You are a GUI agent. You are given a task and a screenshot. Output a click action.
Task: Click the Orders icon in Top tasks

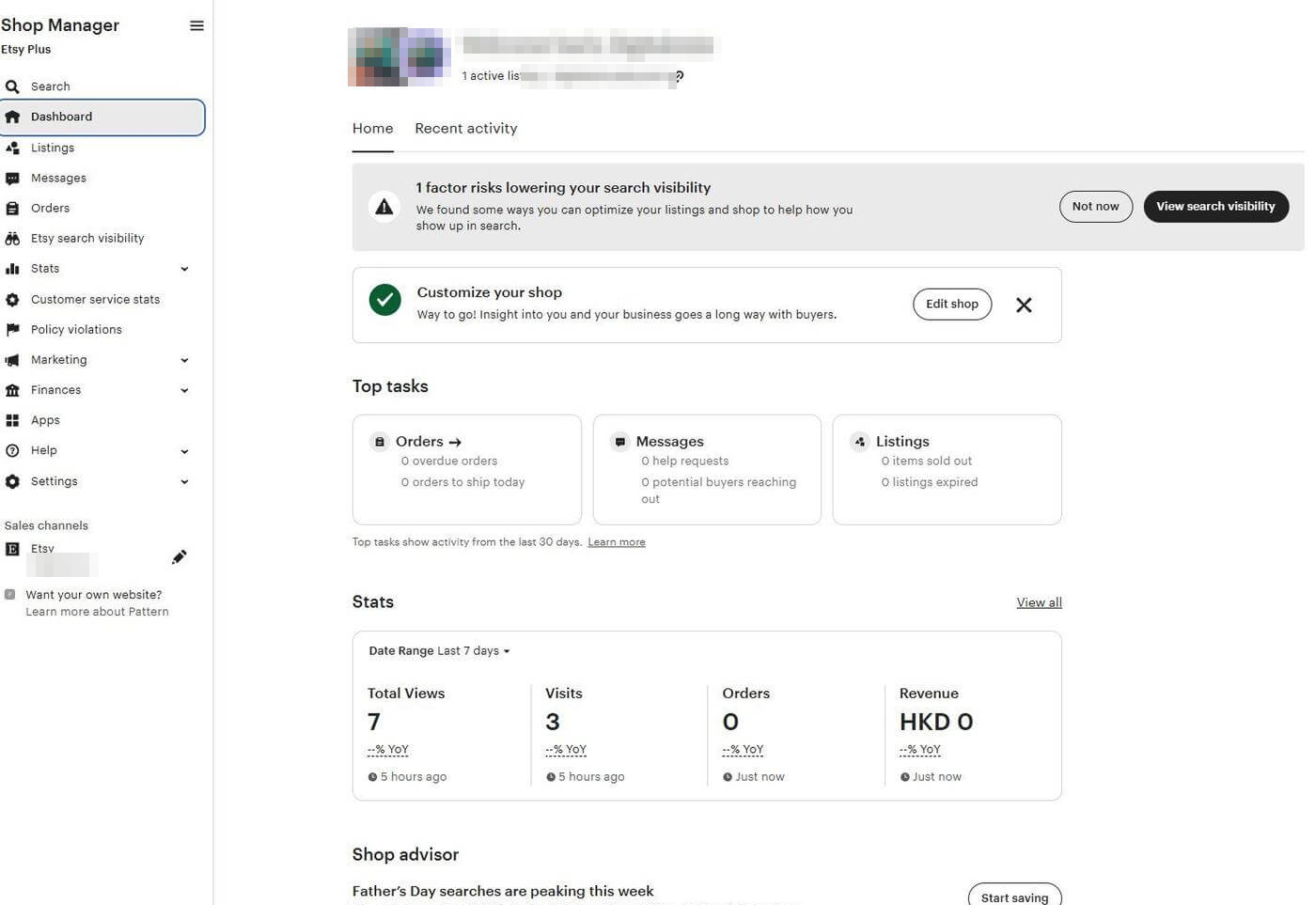click(380, 442)
